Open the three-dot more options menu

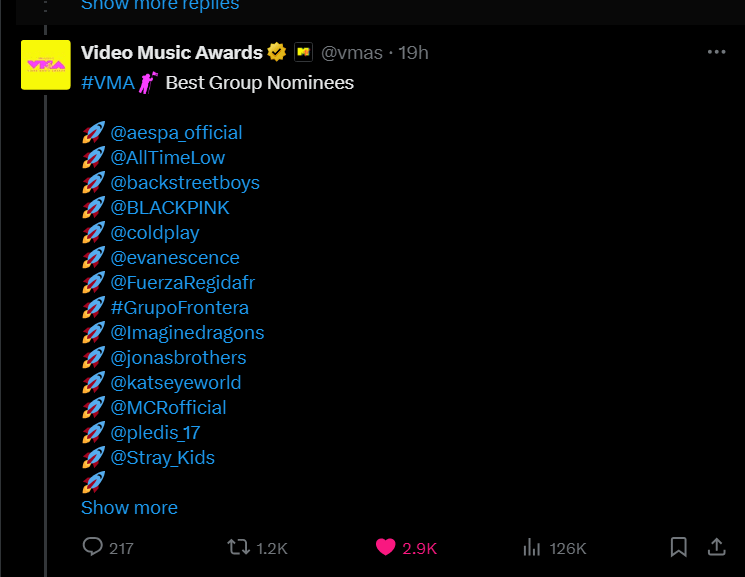(x=716, y=52)
